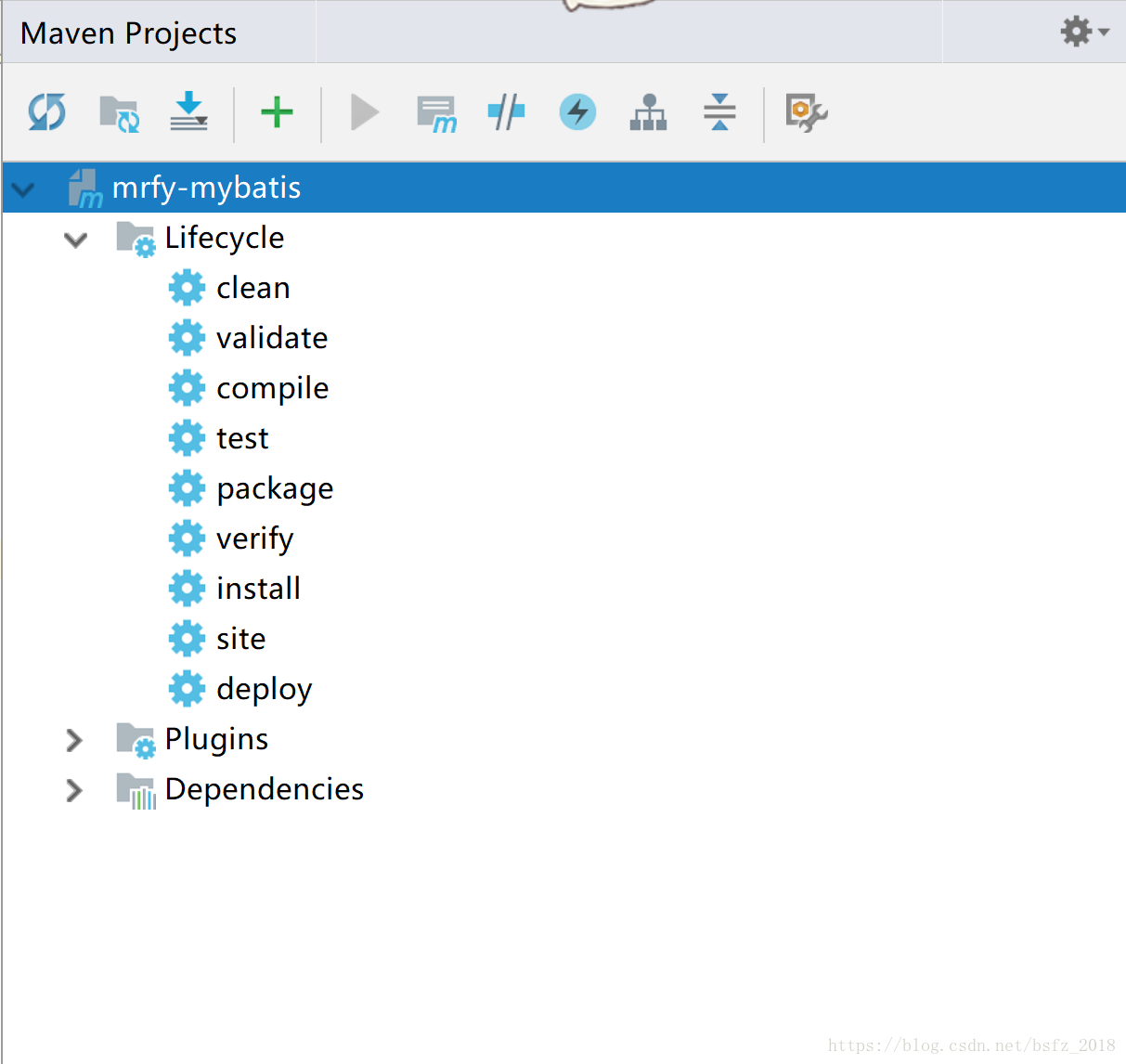Download sources and documentation icon

(x=189, y=111)
